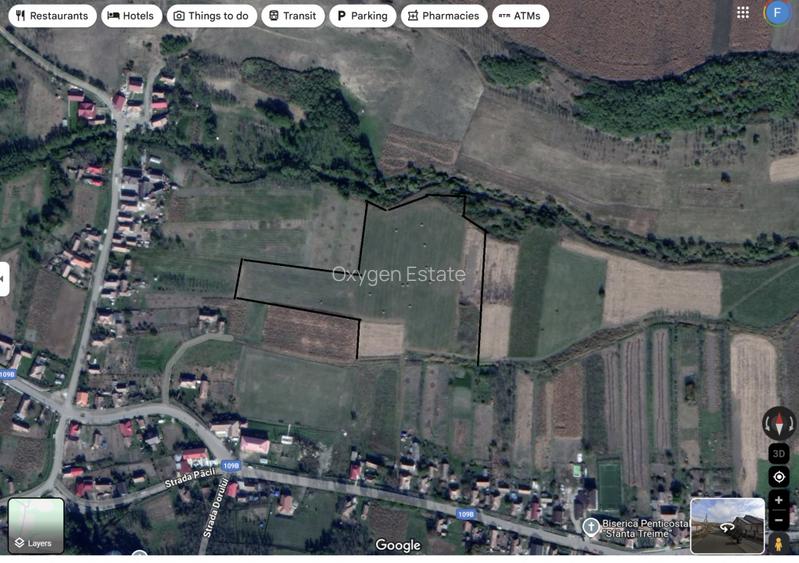Show Pharmacies on the map

point(444,16)
